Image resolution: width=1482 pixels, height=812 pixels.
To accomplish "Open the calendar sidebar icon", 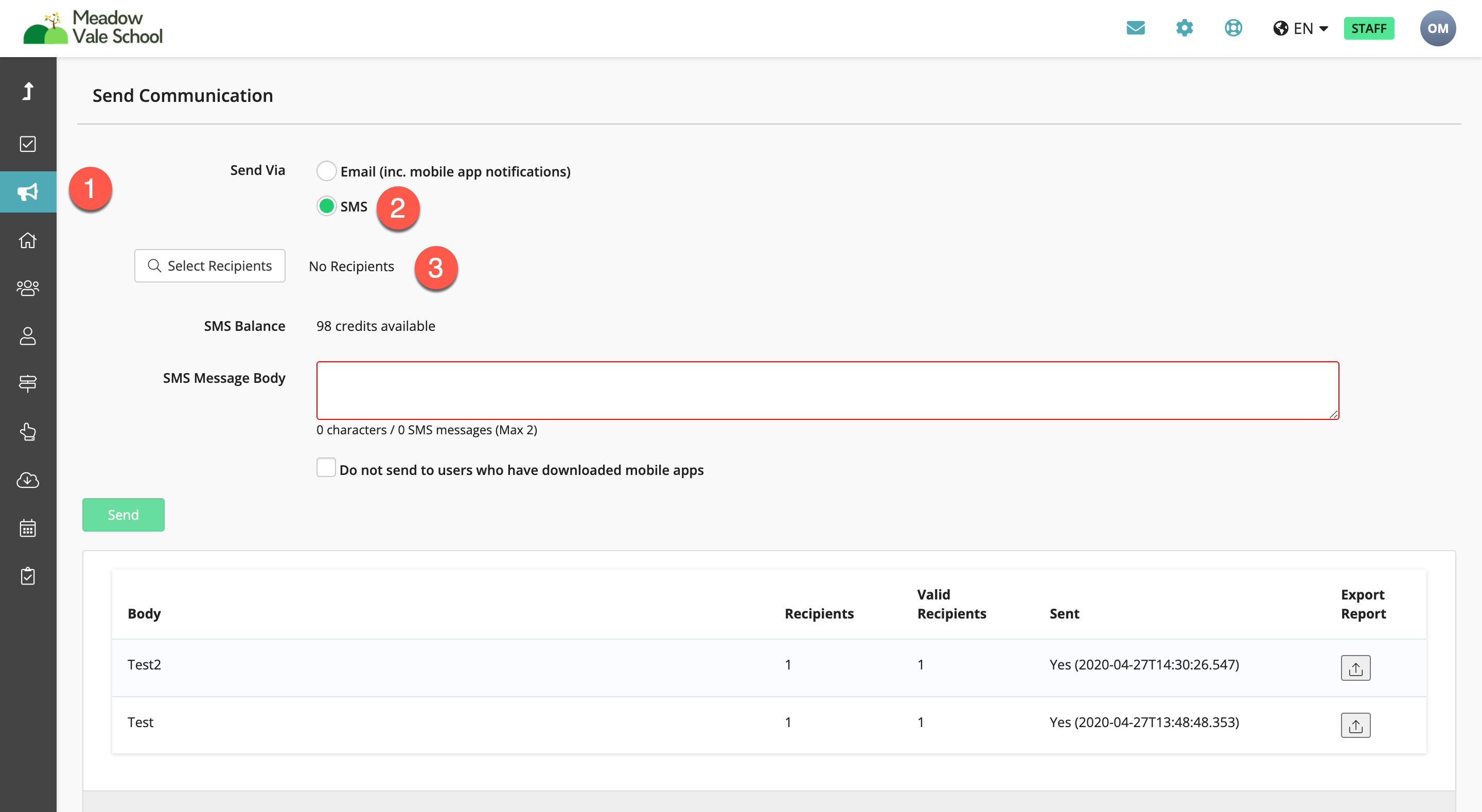I will [28, 528].
